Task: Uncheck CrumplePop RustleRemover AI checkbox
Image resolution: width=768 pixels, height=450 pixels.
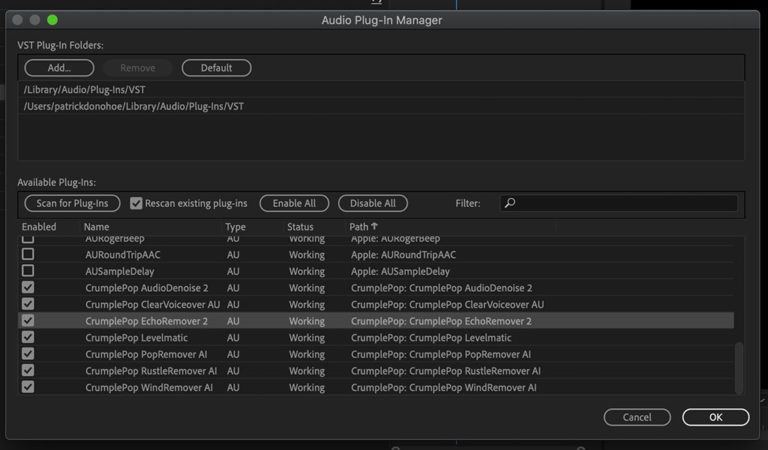Action: coord(28,371)
